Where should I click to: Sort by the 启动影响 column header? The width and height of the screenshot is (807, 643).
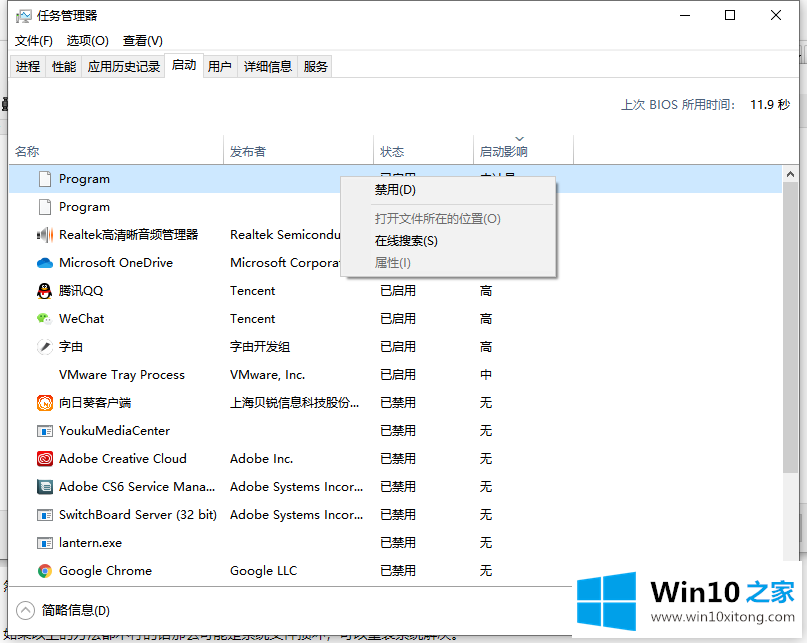pos(523,151)
